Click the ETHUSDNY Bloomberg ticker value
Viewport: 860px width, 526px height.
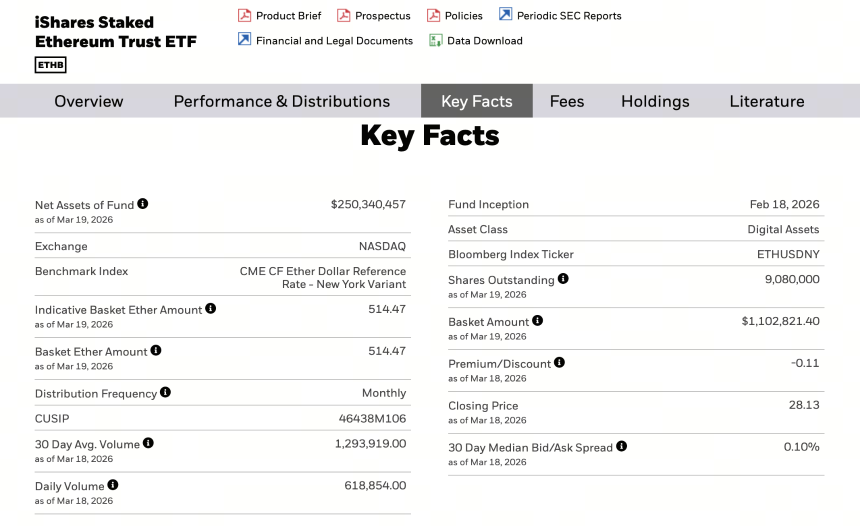(788, 254)
